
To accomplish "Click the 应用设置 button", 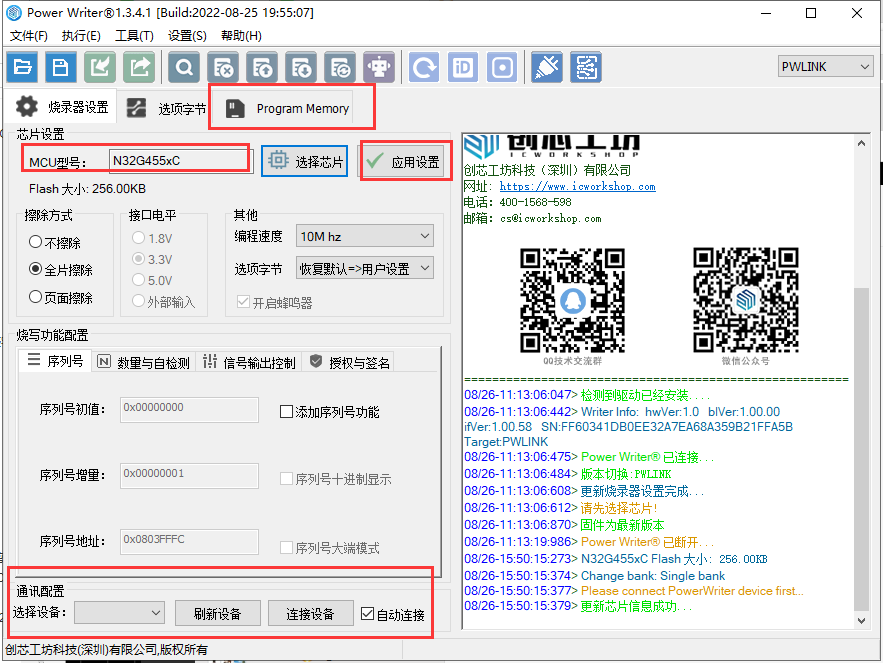I will 404,162.
